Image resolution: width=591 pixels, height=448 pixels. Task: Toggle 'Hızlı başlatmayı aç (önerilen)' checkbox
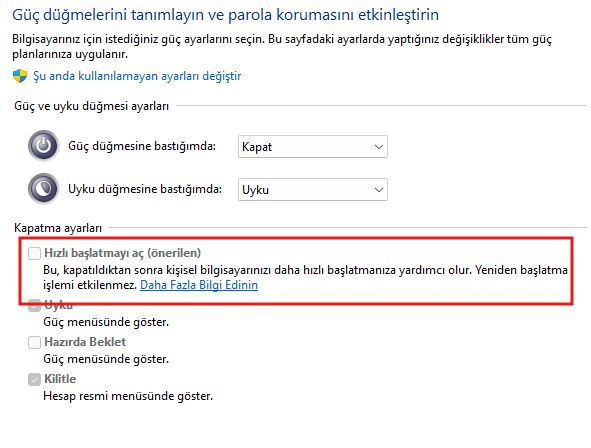click(x=34, y=253)
